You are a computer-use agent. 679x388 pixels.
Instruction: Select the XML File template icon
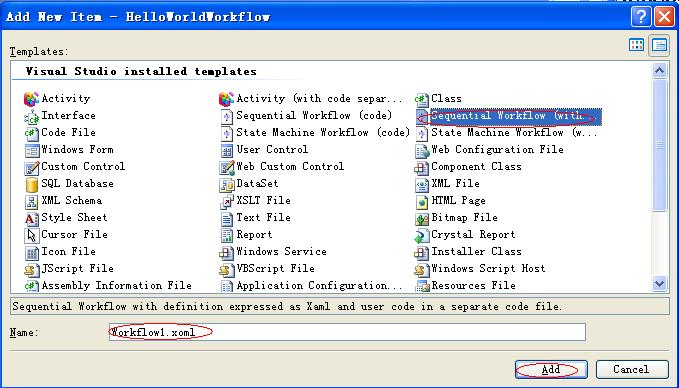coord(421,184)
